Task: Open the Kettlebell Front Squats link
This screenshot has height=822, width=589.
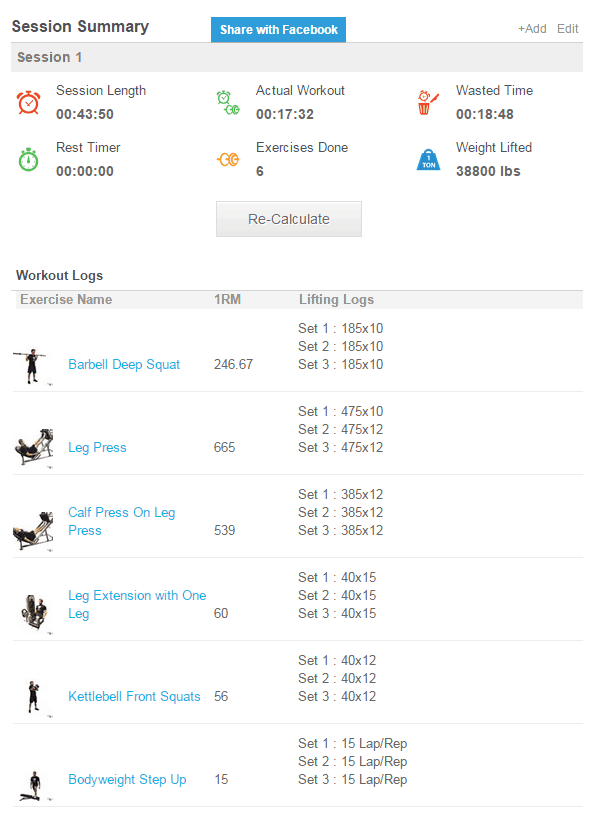Action: pos(134,696)
